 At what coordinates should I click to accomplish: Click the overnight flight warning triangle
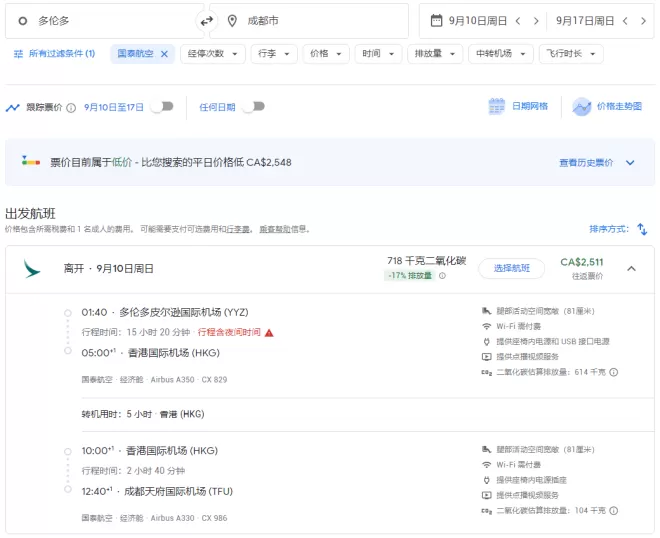coord(269,333)
